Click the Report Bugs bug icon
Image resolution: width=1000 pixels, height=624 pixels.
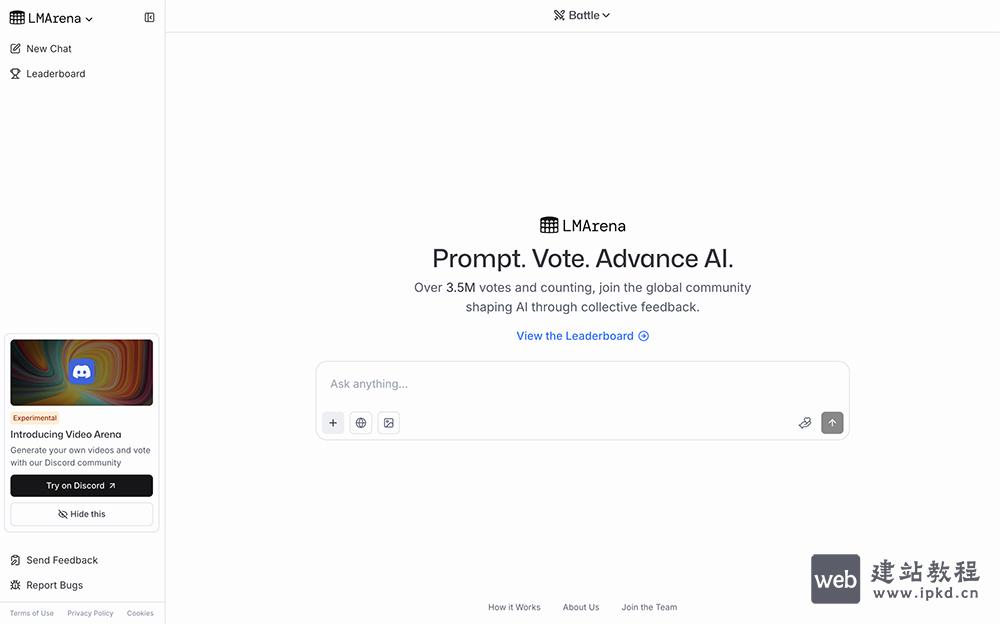pos(15,585)
